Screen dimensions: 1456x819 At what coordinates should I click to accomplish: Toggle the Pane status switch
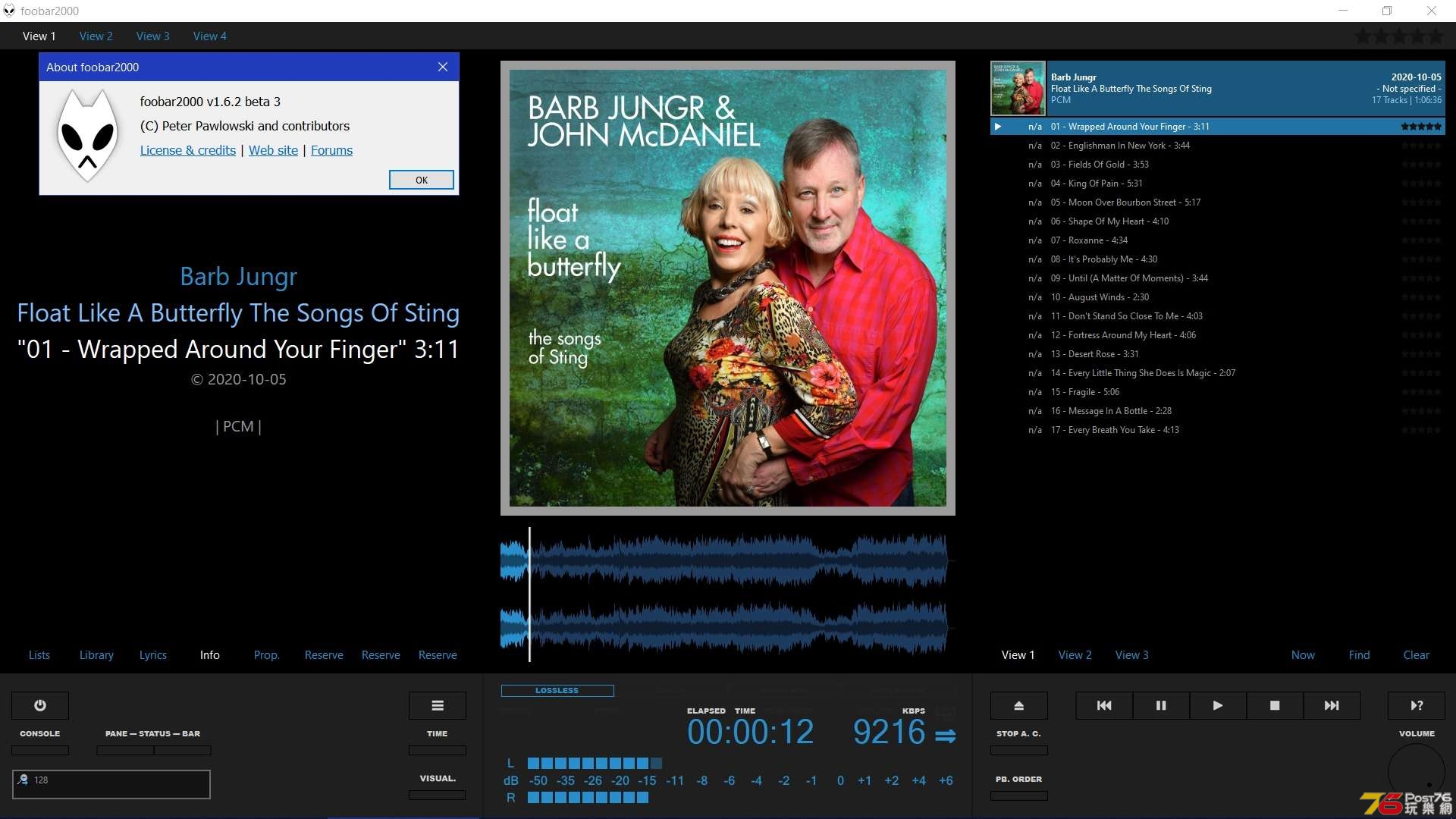click(x=125, y=750)
